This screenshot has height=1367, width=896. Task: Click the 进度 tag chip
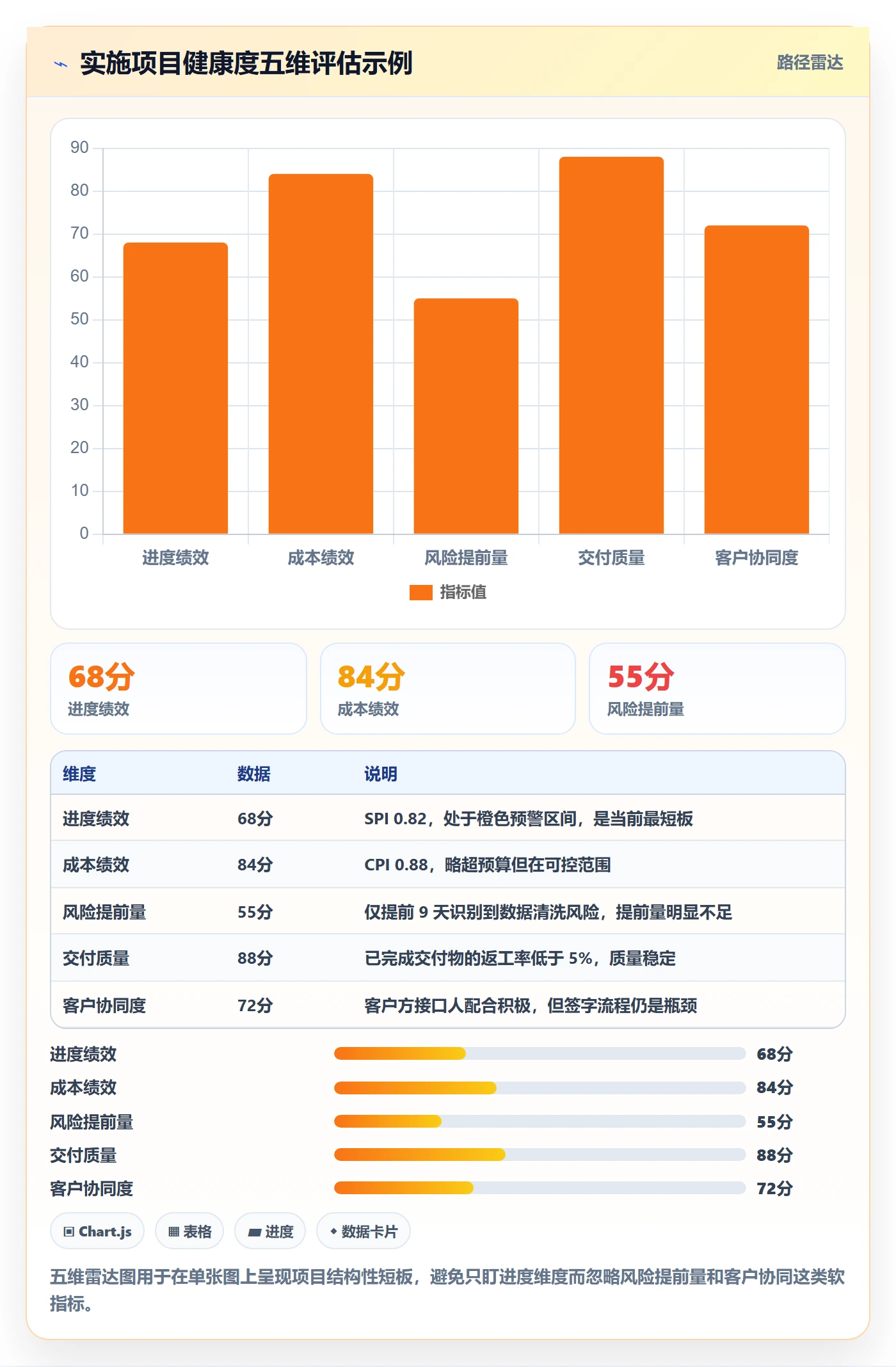[x=270, y=1231]
